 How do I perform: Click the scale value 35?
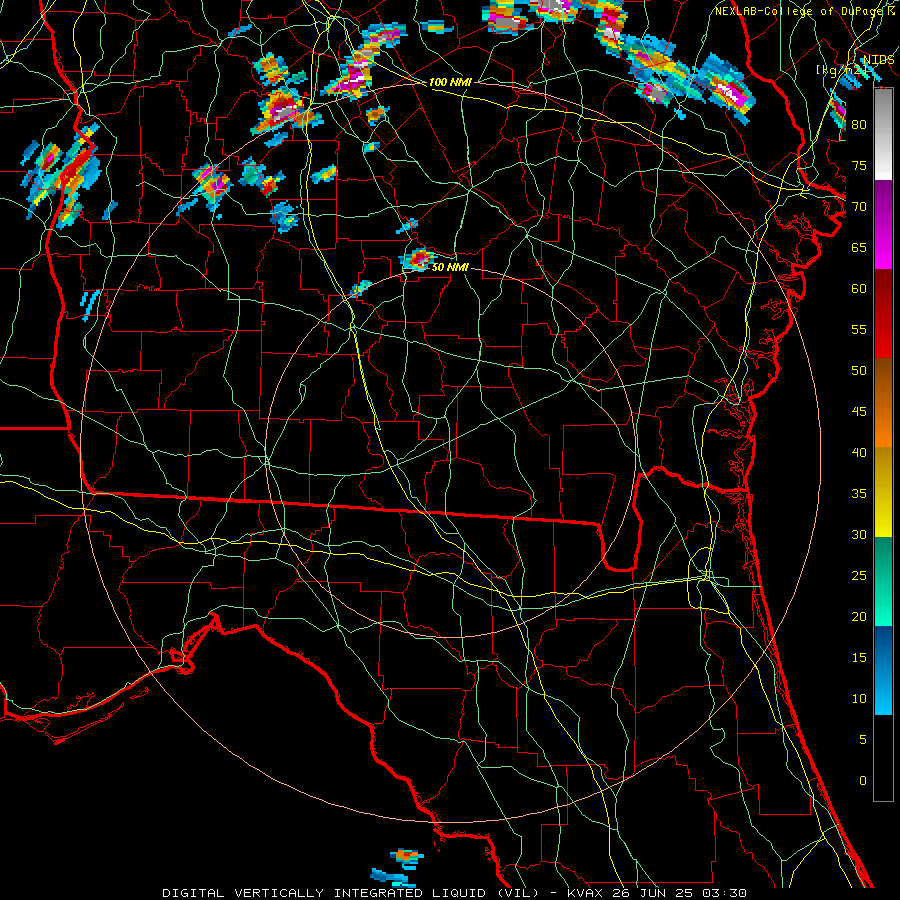point(859,494)
